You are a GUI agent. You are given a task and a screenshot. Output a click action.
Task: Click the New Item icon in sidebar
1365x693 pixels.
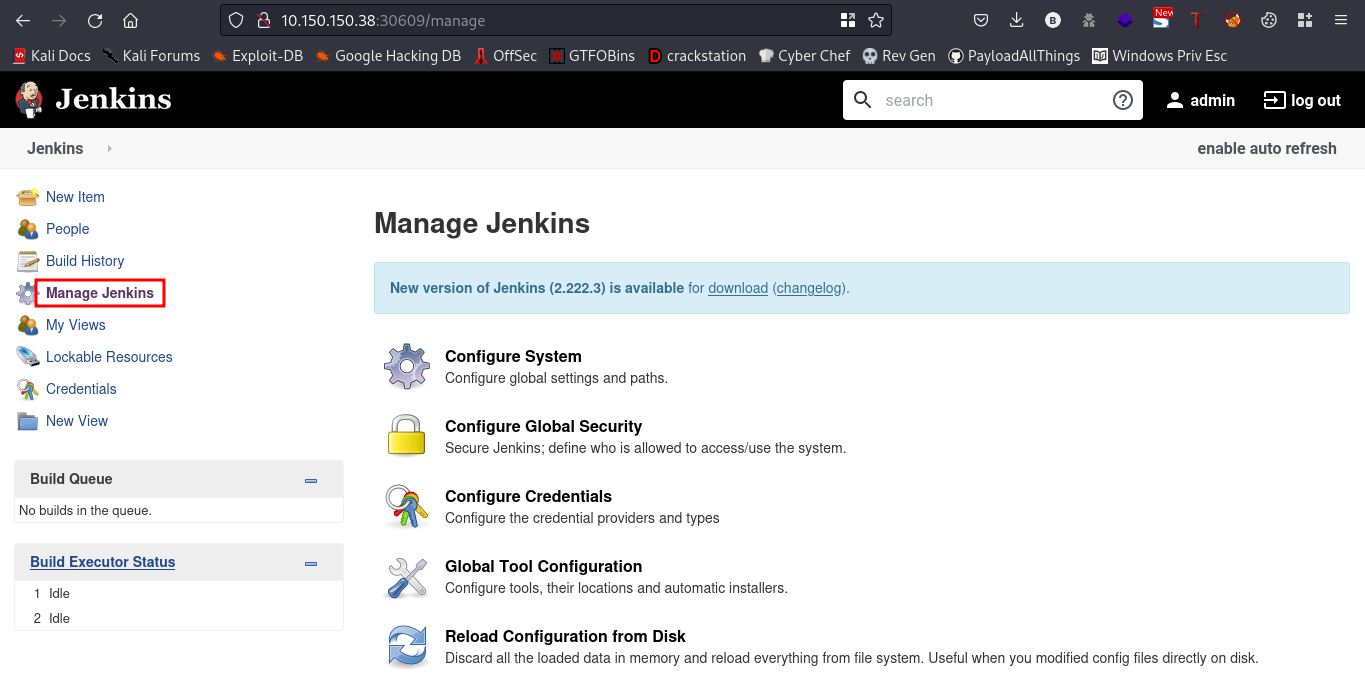click(28, 197)
